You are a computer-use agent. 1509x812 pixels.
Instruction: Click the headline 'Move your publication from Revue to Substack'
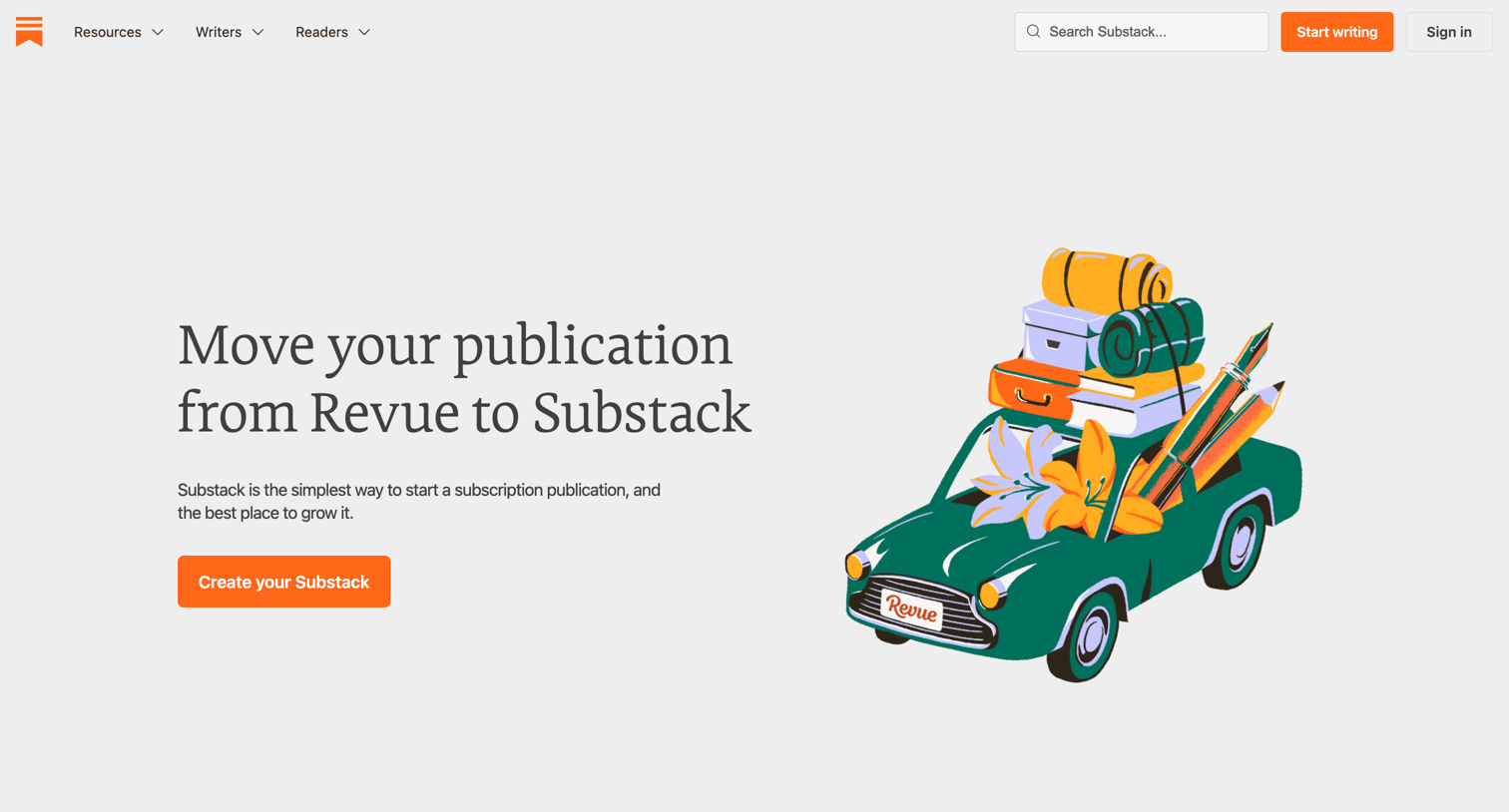tap(464, 378)
